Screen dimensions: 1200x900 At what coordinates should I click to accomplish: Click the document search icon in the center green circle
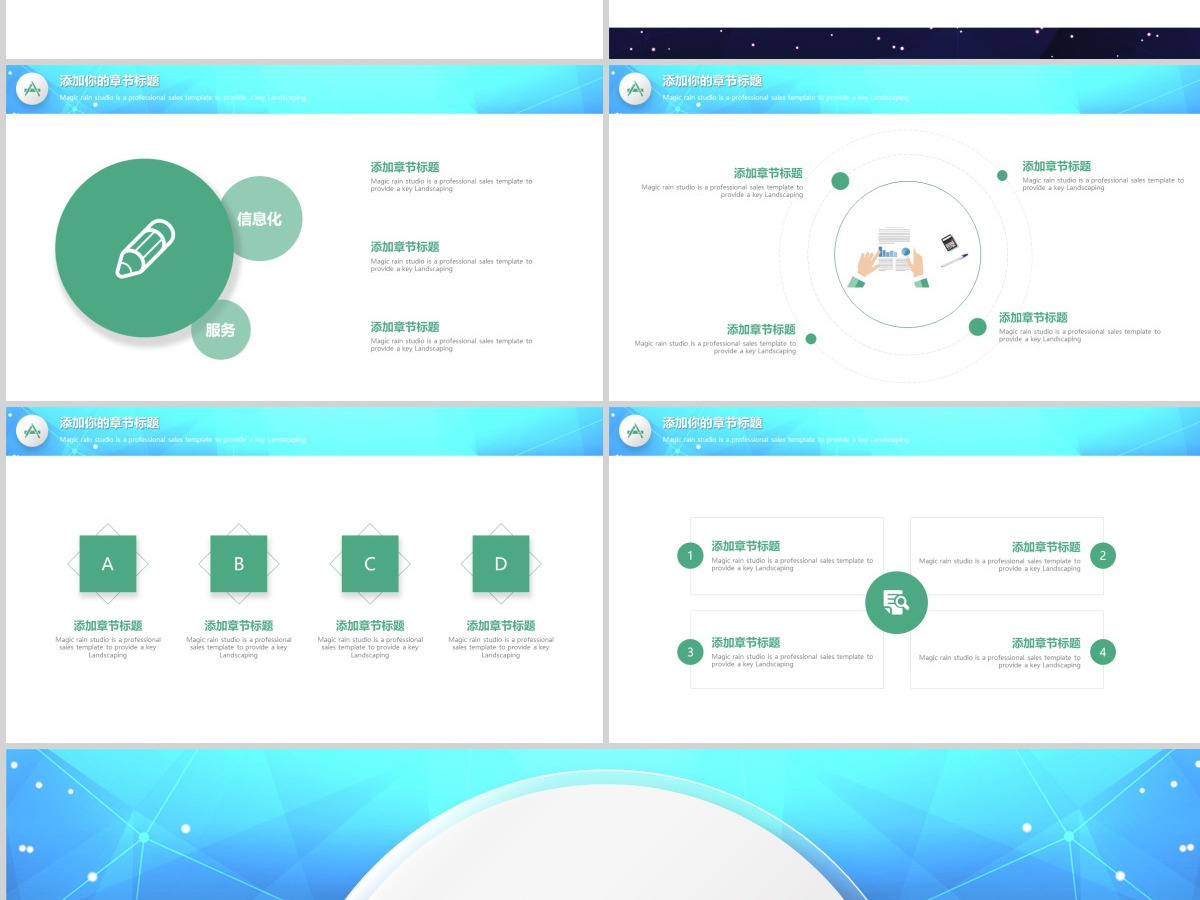pos(896,603)
